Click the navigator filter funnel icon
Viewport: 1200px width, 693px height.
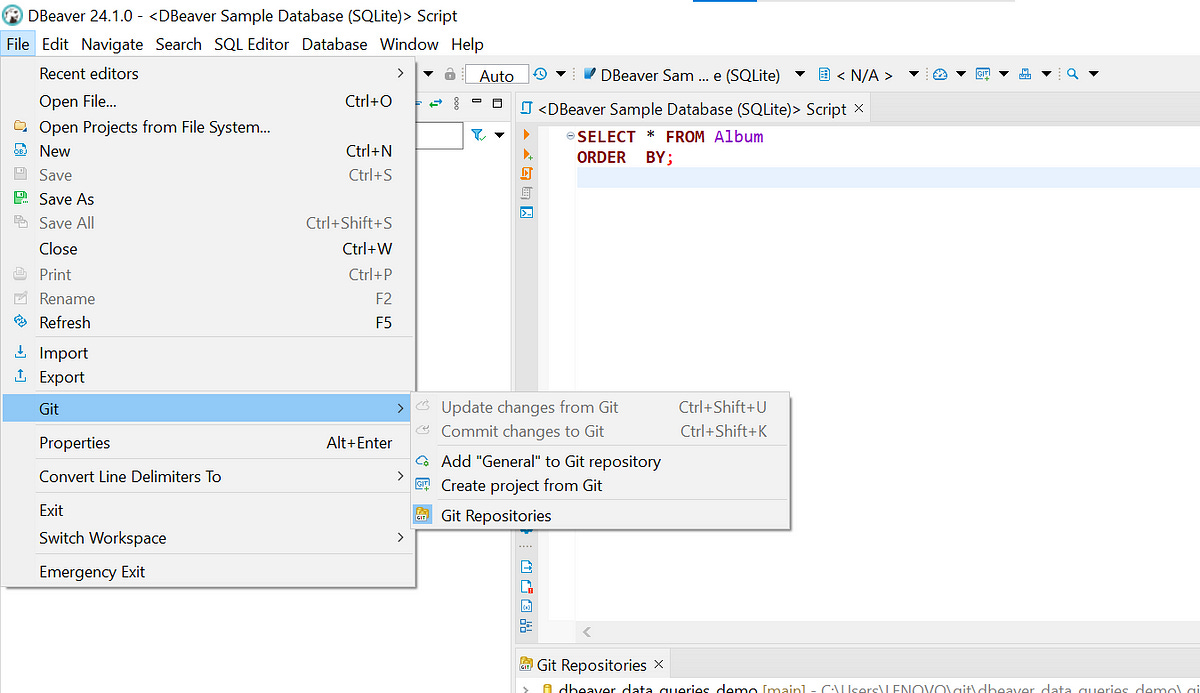[478, 135]
